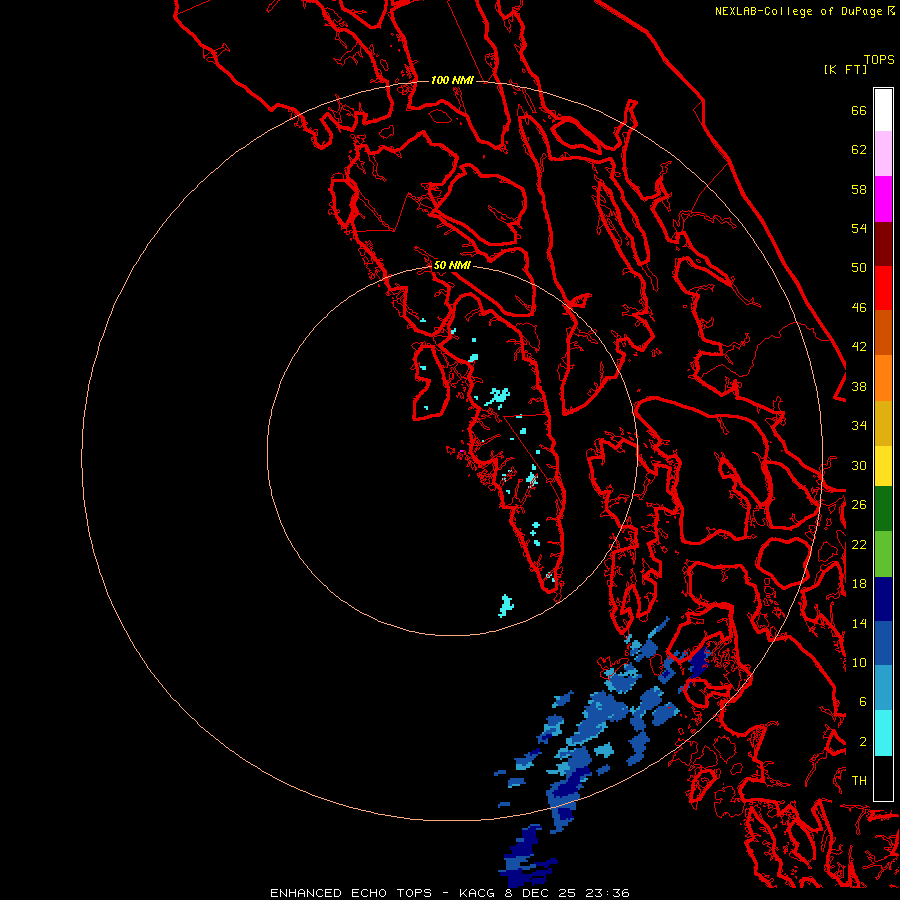Click the 34 legend value label
900x900 pixels.
tap(859, 426)
